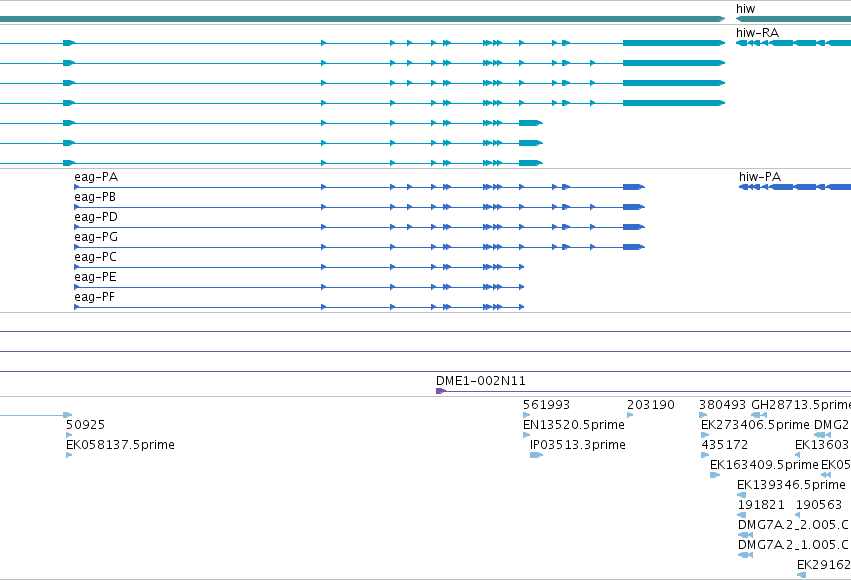Select the 191821 EST label
851x580 pixels.
pos(761,505)
